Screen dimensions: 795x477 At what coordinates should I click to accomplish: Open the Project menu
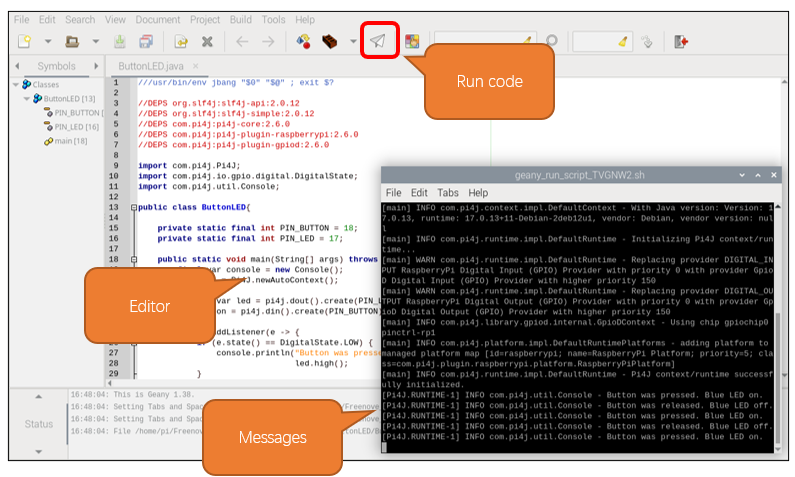pos(205,19)
